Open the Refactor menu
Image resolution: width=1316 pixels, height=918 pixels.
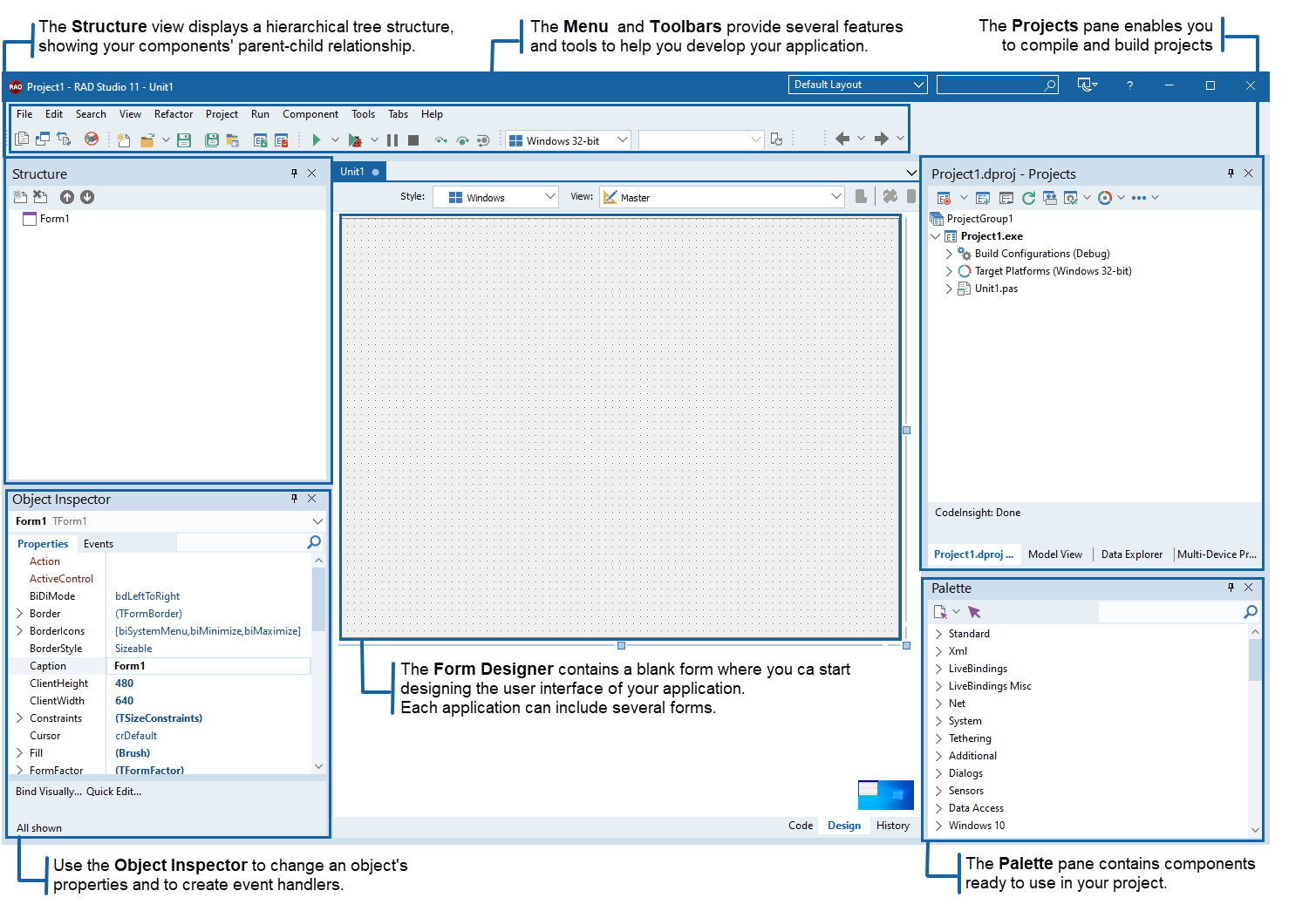click(x=174, y=114)
